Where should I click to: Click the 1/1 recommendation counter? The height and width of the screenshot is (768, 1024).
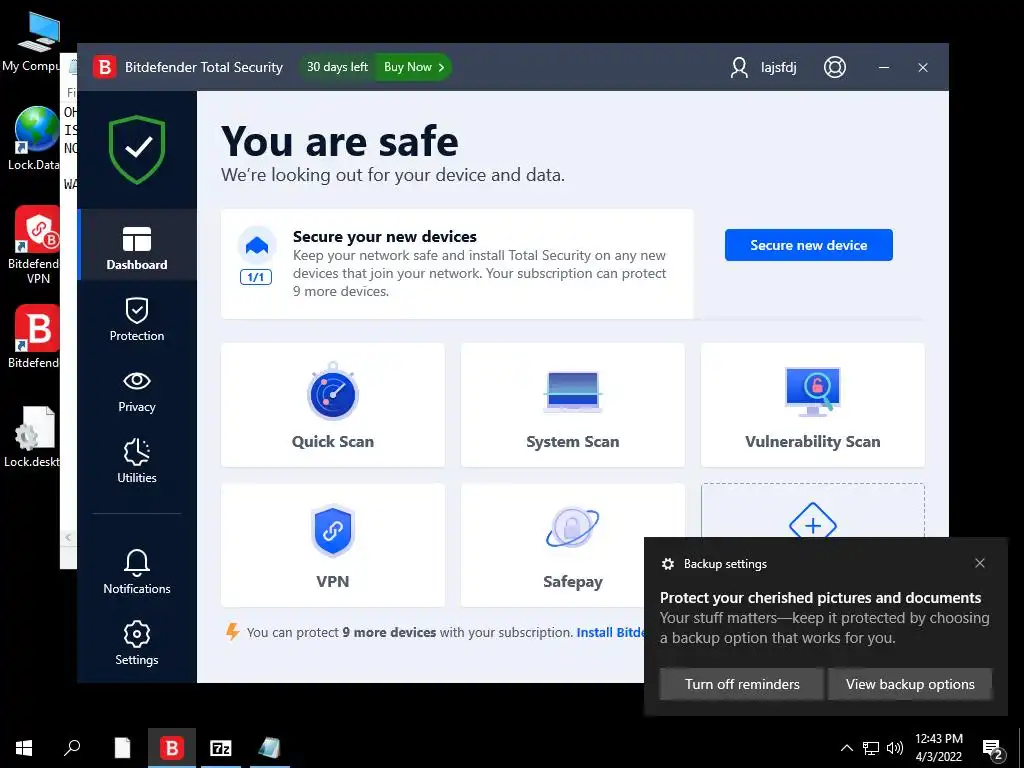coord(255,277)
